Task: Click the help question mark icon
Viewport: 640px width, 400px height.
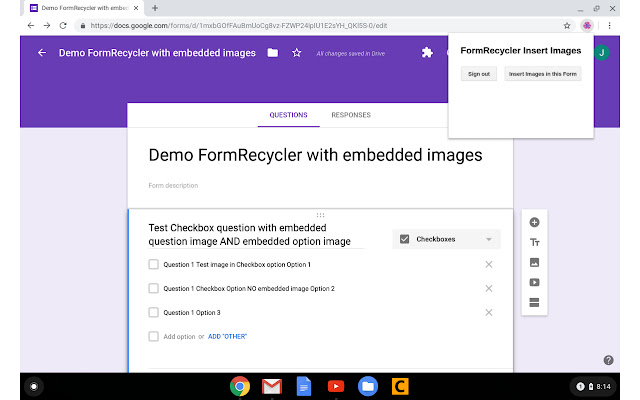Action: point(608,360)
